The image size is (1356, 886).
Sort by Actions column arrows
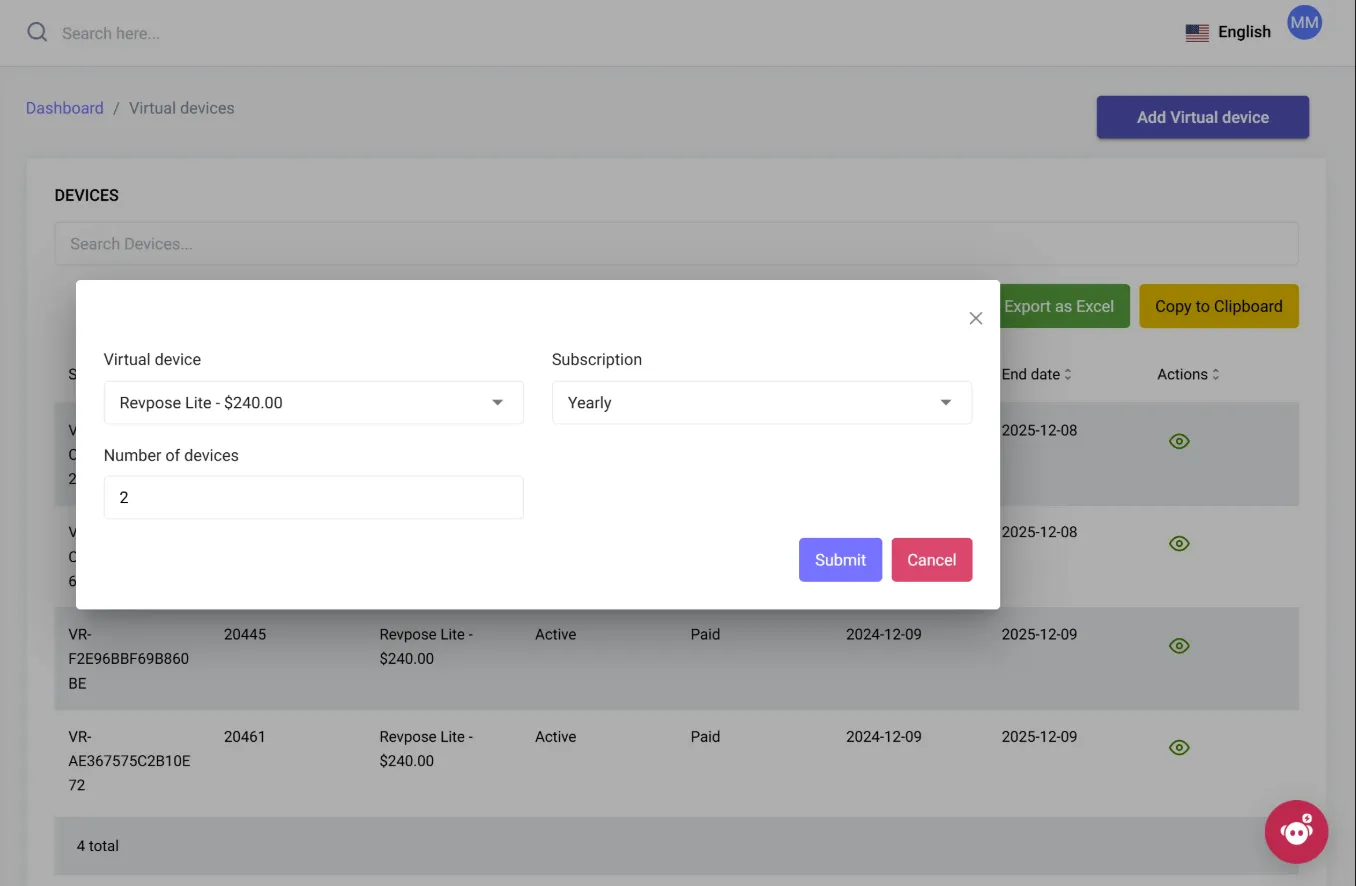1216,374
